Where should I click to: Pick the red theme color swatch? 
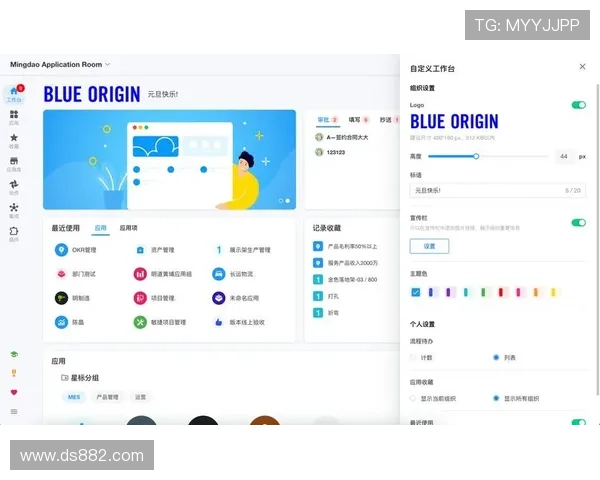tap(501, 292)
